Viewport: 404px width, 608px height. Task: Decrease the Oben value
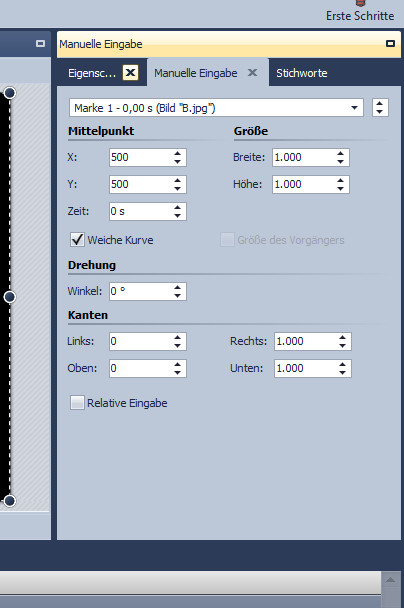(x=178, y=373)
